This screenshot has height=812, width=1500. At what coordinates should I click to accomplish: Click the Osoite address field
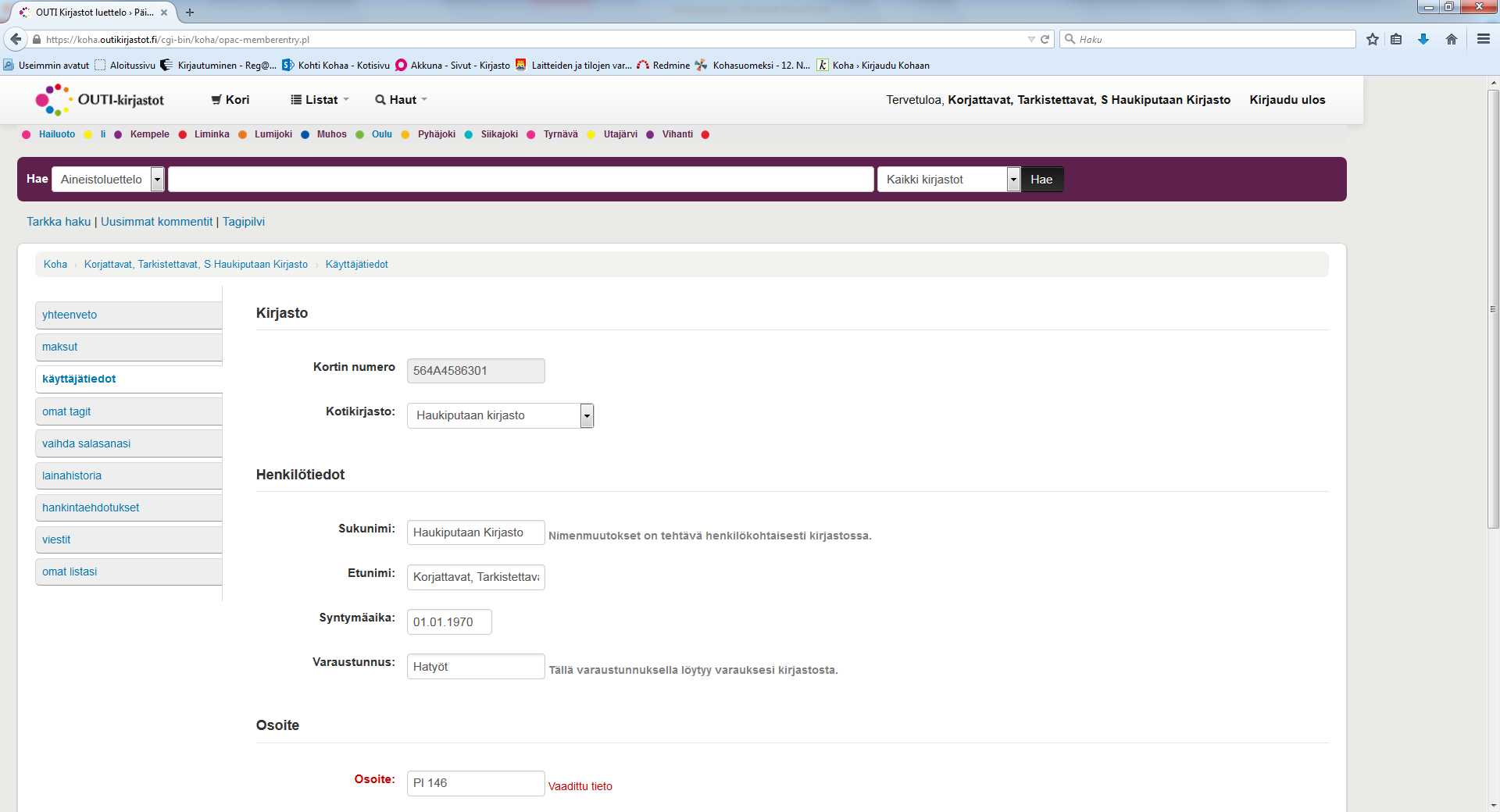coord(476,783)
